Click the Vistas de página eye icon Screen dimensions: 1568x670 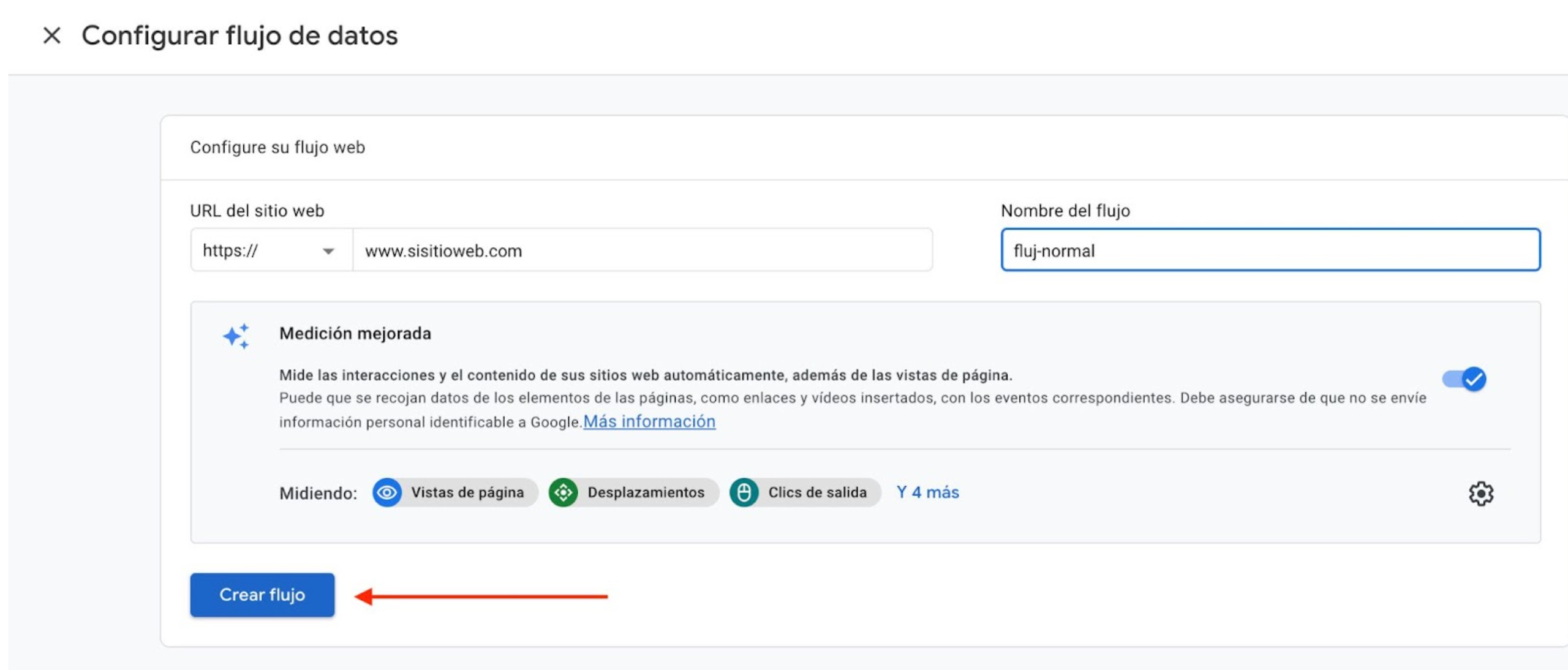coord(388,492)
